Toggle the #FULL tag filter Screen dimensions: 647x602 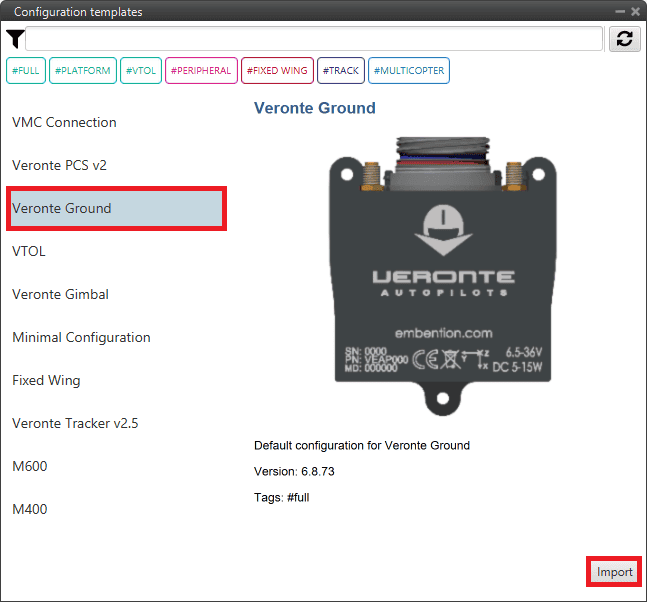(x=25, y=71)
